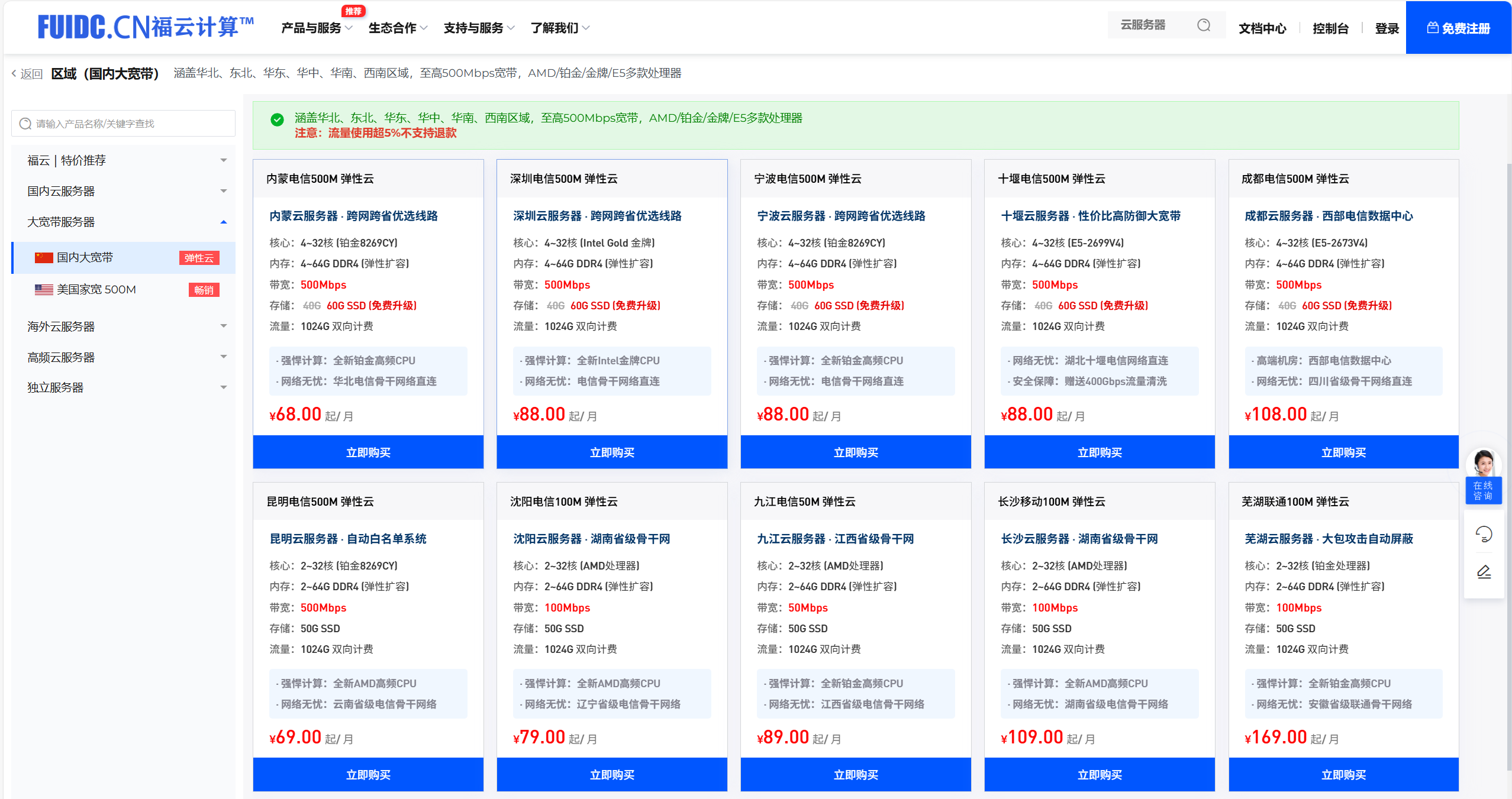Click the FUIDC.CN logo
1512x799 pixels.
coord(146,27)
